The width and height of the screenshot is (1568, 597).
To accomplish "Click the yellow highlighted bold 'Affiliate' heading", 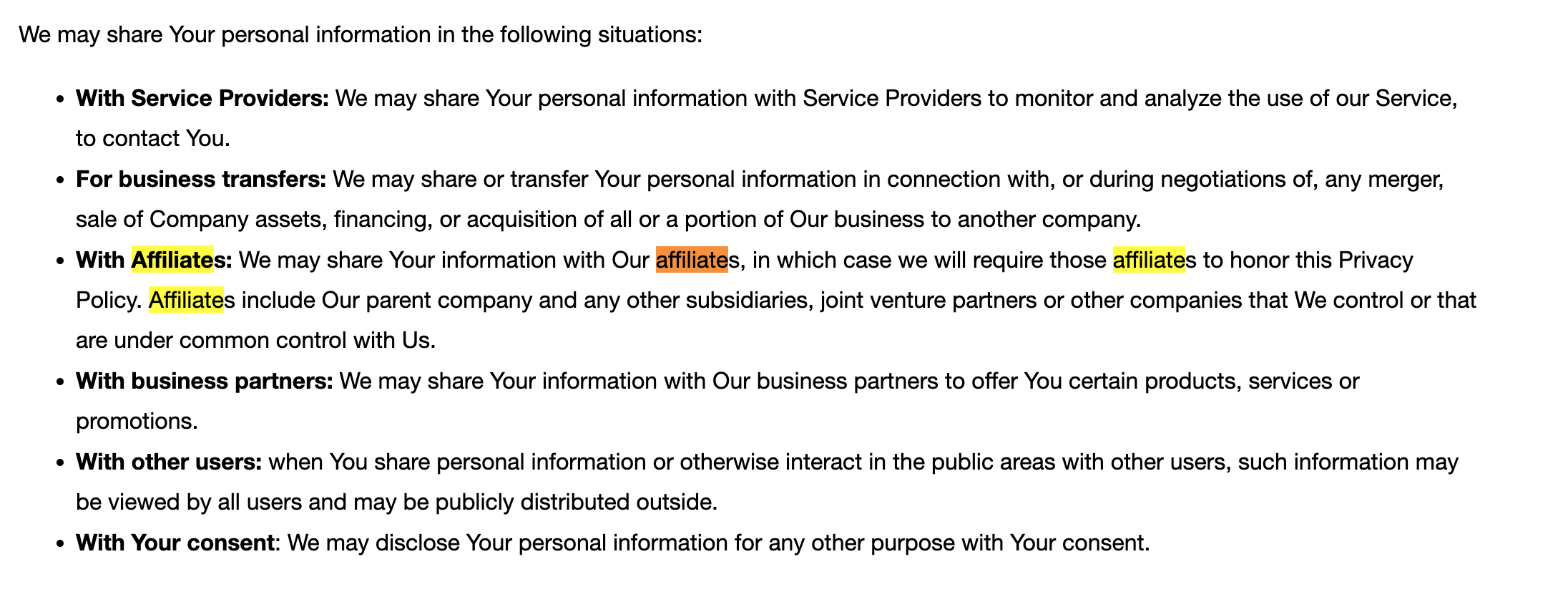I will click(x=172, y=260).
